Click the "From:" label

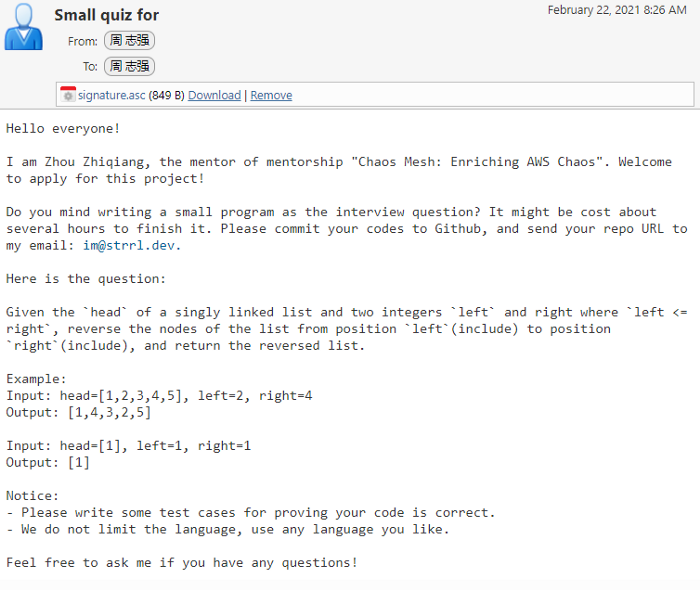click(x=83, y=42)
